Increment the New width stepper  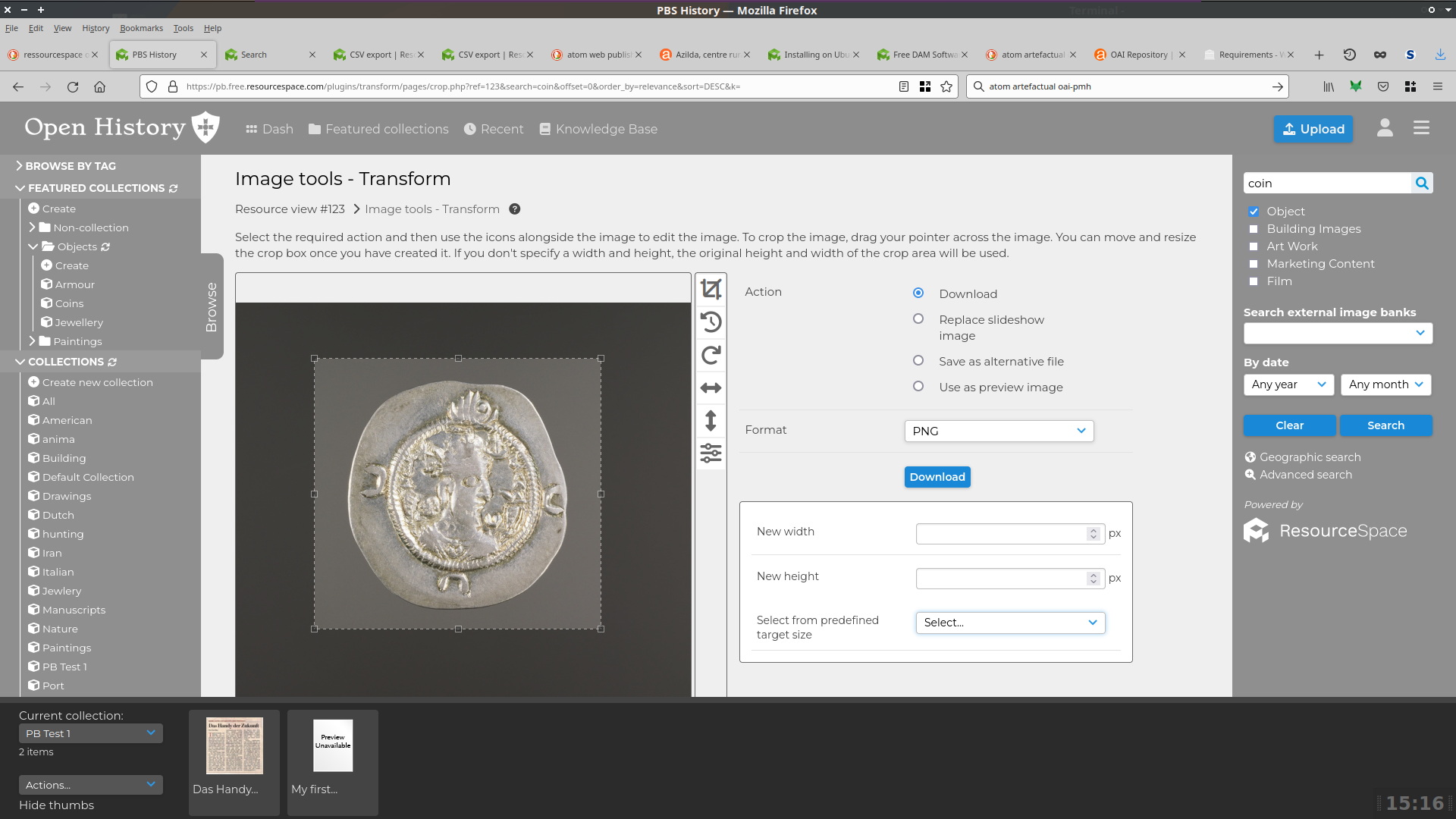[1093, 530]
